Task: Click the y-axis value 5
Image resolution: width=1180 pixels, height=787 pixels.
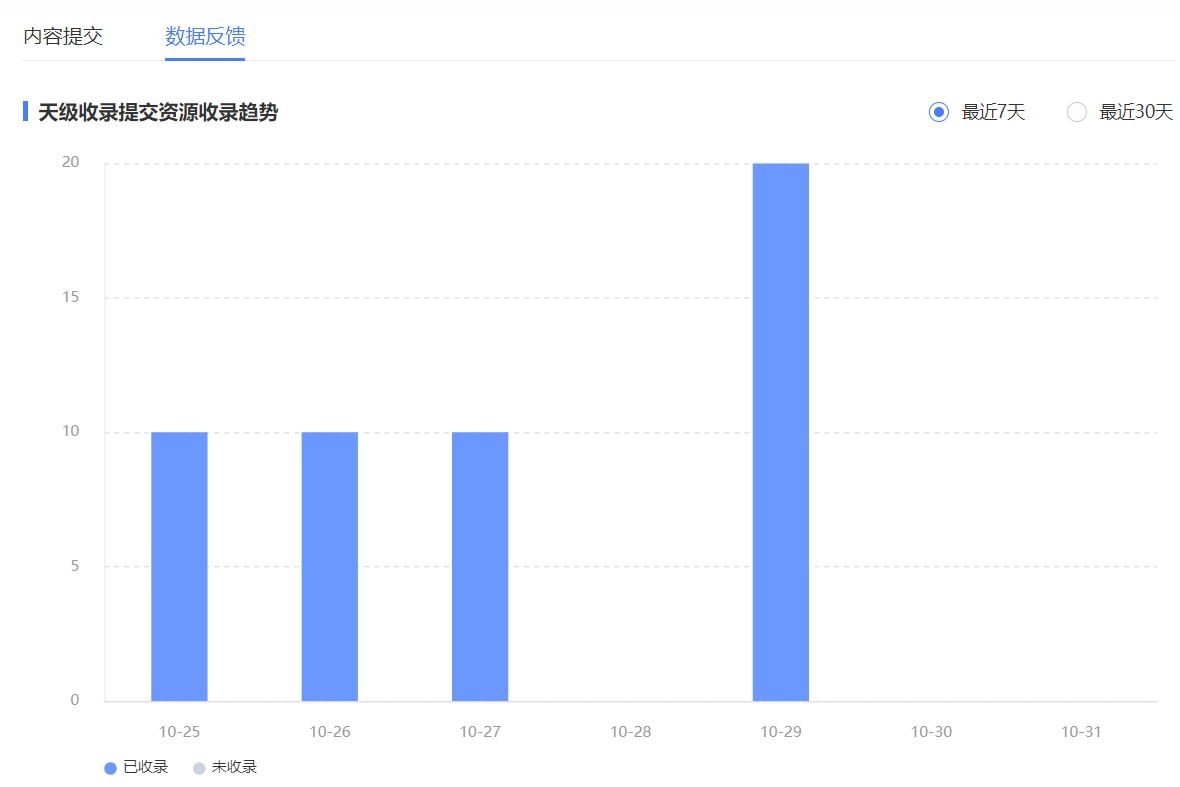Action: [75, 566]
